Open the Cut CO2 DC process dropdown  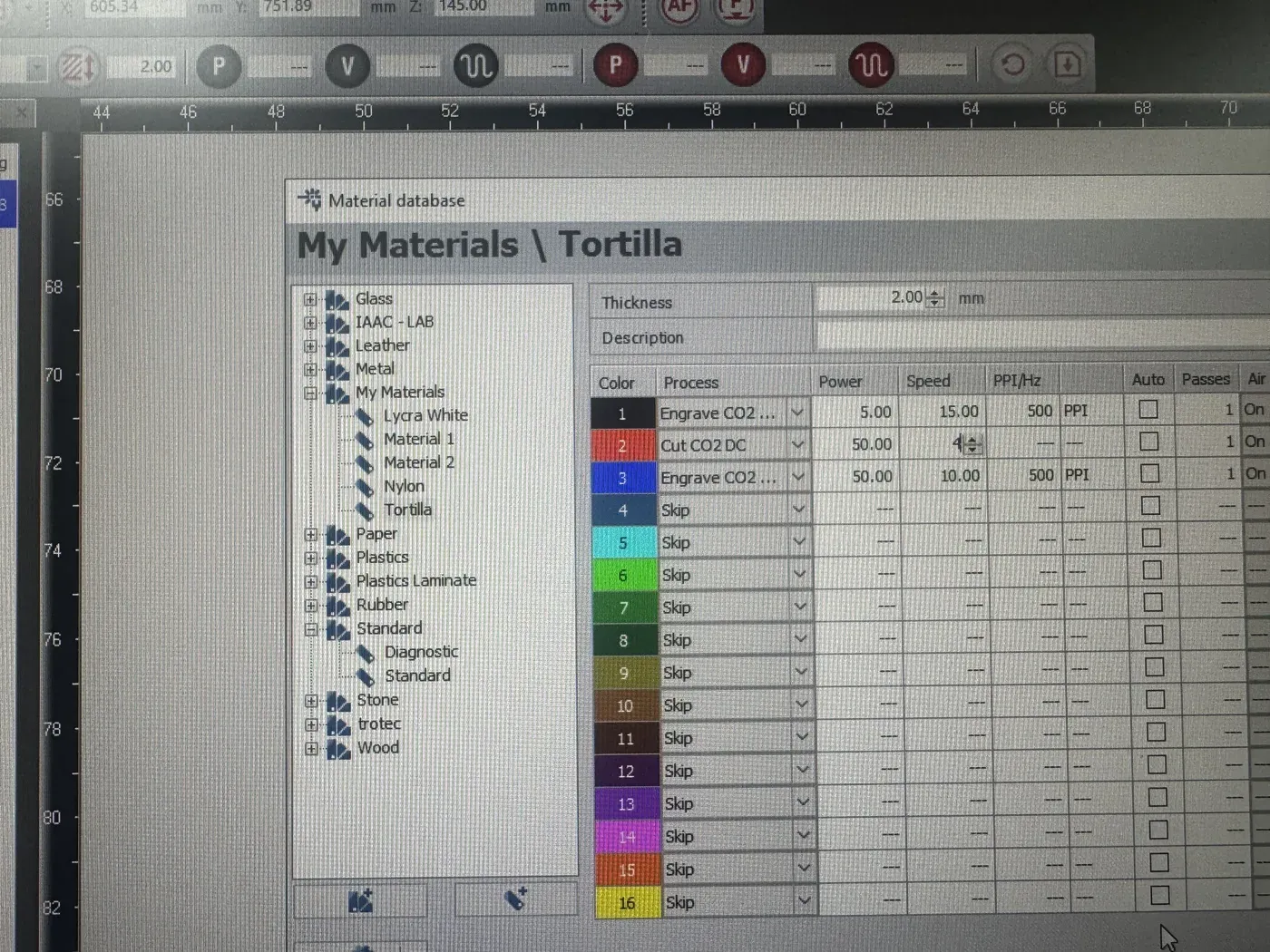(797, 444)
